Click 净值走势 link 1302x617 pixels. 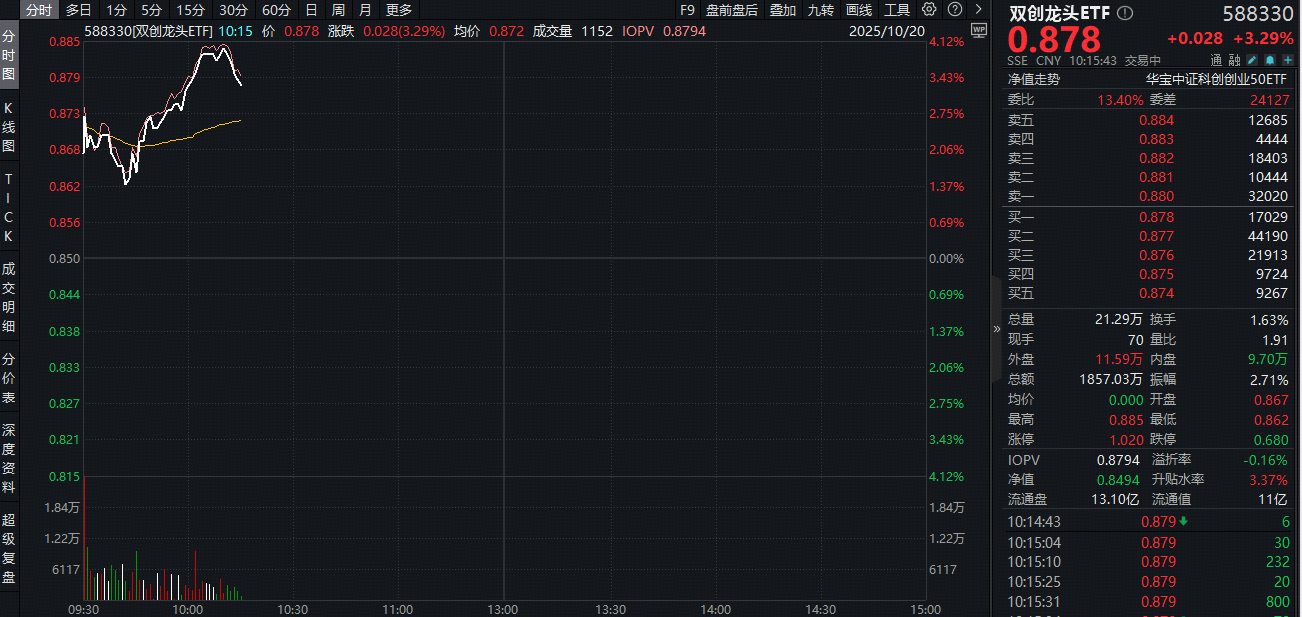point(1034,79)
